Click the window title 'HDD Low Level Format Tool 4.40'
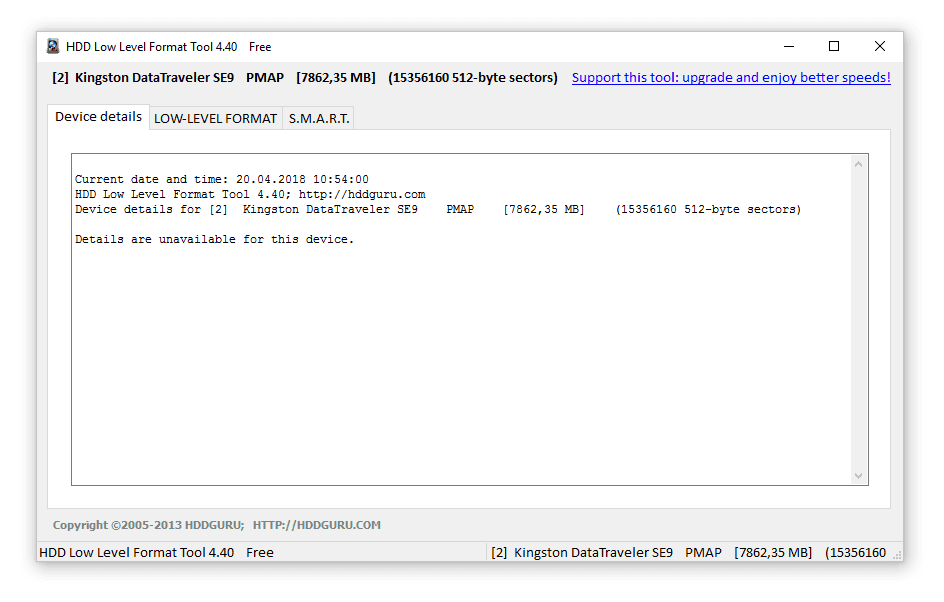Screen dimensions: 944x602 (x=152, y=46)
